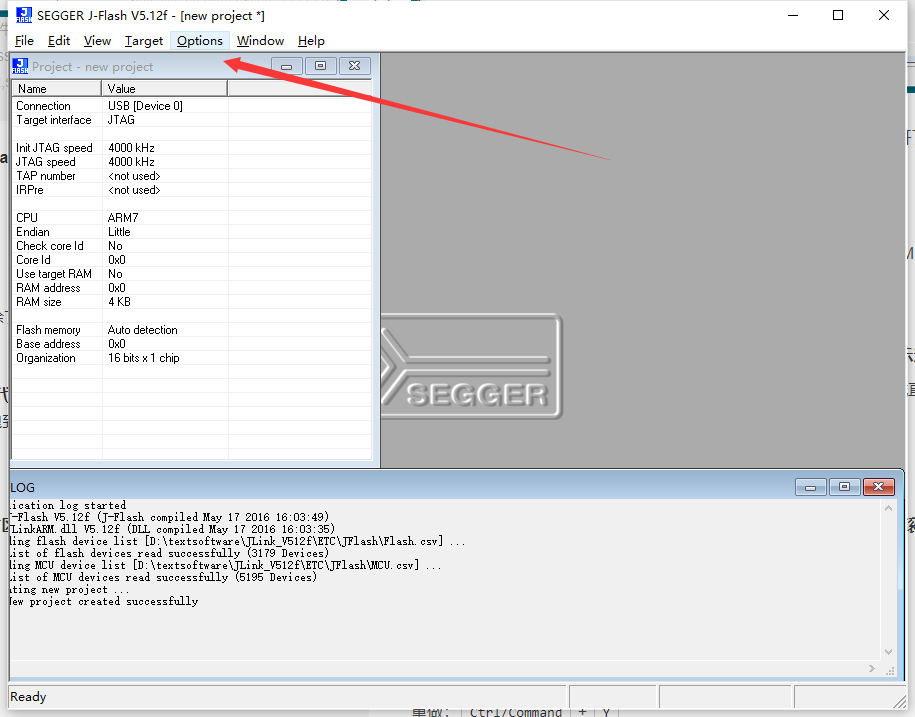
Task: Select the Target interface row label
Action: click(x=54, y=120)
